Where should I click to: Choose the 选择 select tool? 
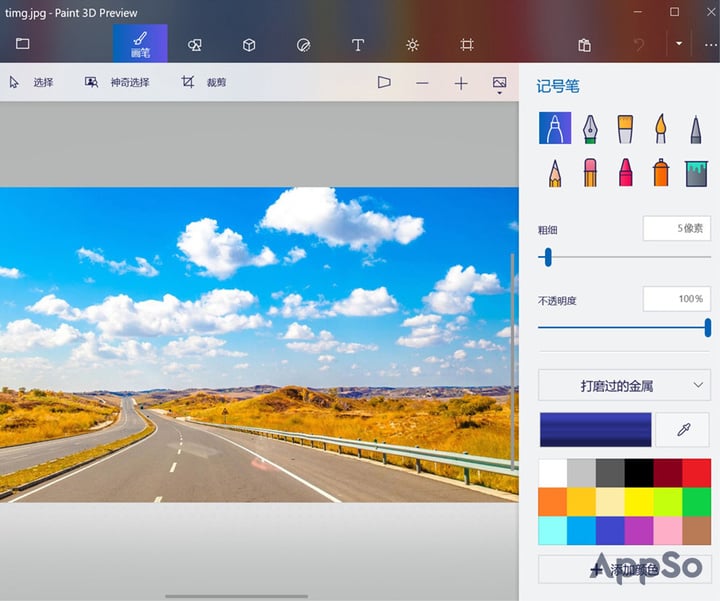click(x=31, y=82)
